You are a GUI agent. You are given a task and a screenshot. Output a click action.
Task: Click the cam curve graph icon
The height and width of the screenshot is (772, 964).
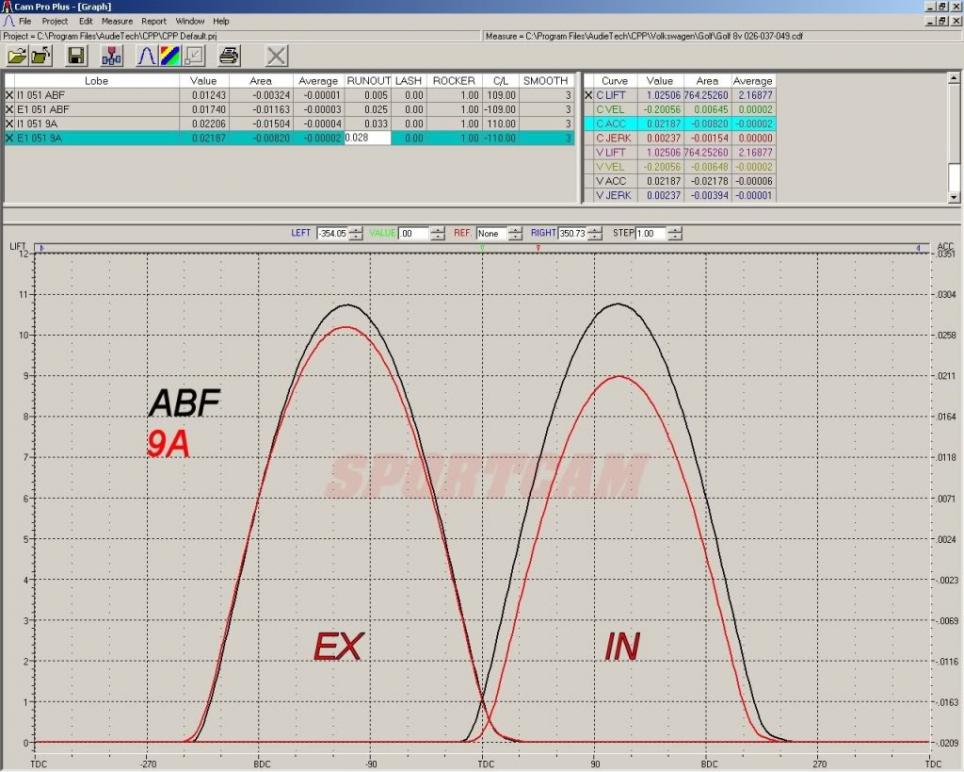146,56
